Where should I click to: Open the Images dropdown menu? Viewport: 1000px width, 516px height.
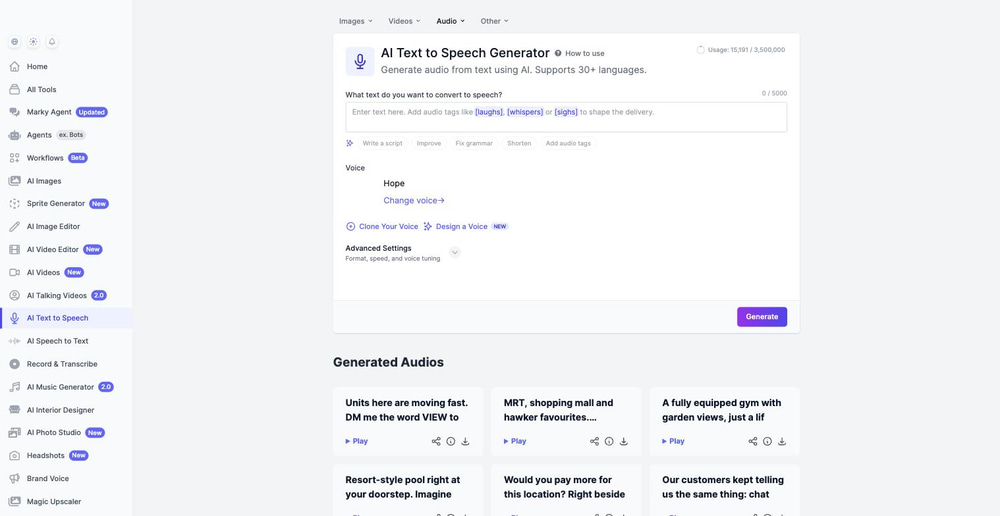click(x=356, y=21)
